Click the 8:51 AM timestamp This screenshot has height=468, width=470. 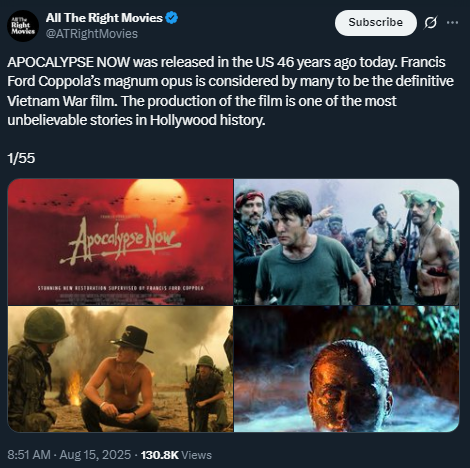29,455
